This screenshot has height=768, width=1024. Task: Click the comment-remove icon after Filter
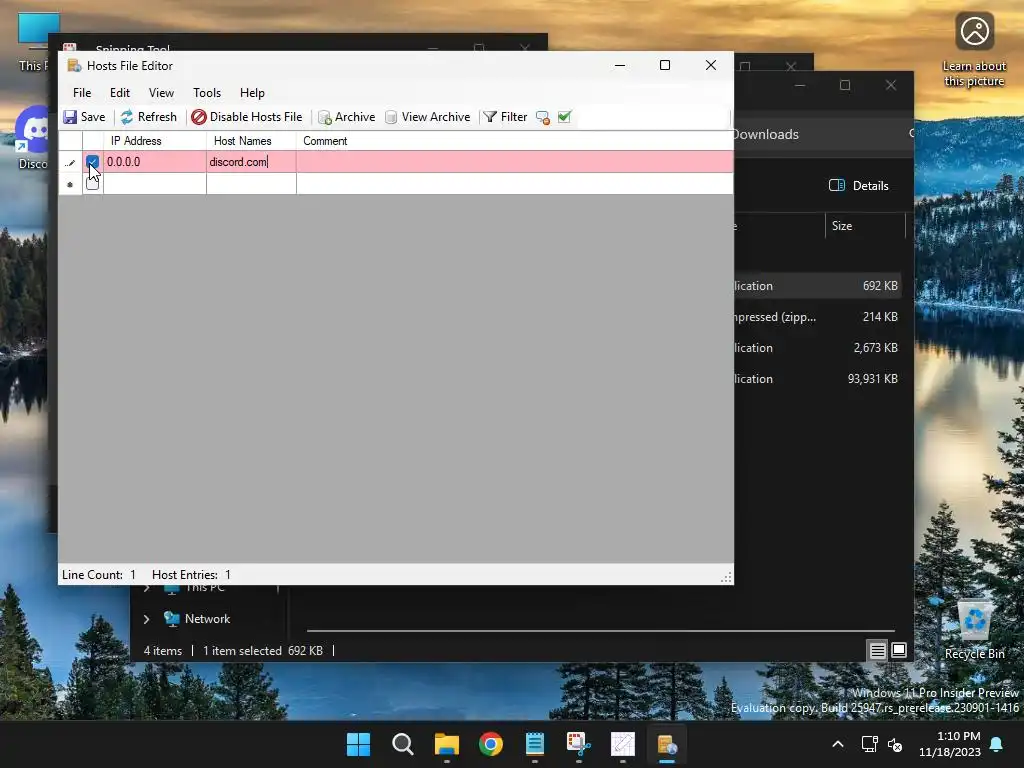click(x=543, y=118)
